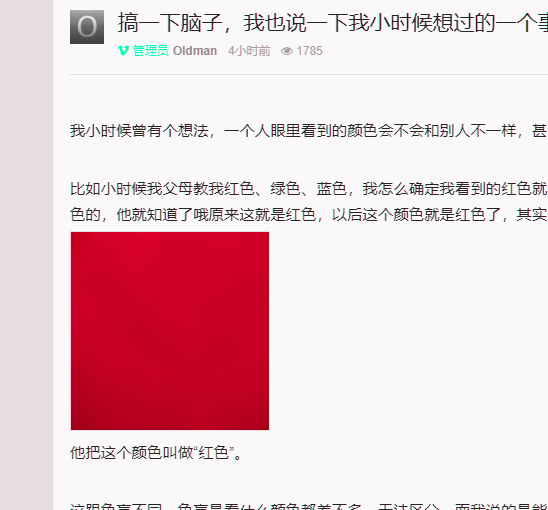Open the red color square image
This screenshot has height=510, width=548.
point(170,331)
